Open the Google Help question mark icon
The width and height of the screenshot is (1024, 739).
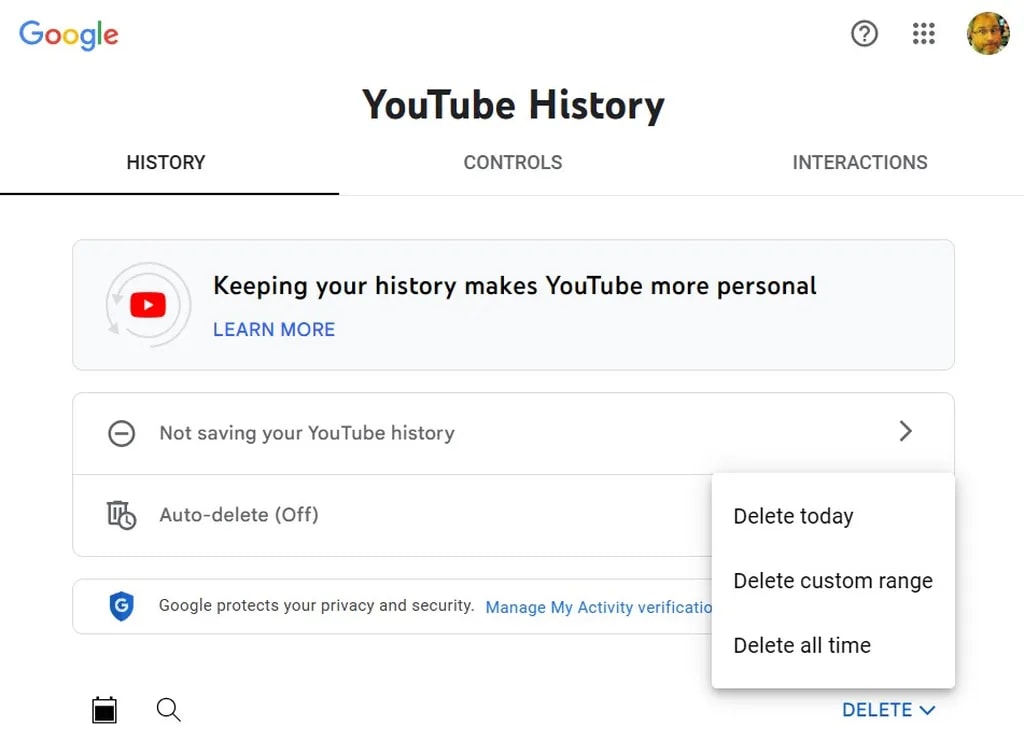pos(864,34)
